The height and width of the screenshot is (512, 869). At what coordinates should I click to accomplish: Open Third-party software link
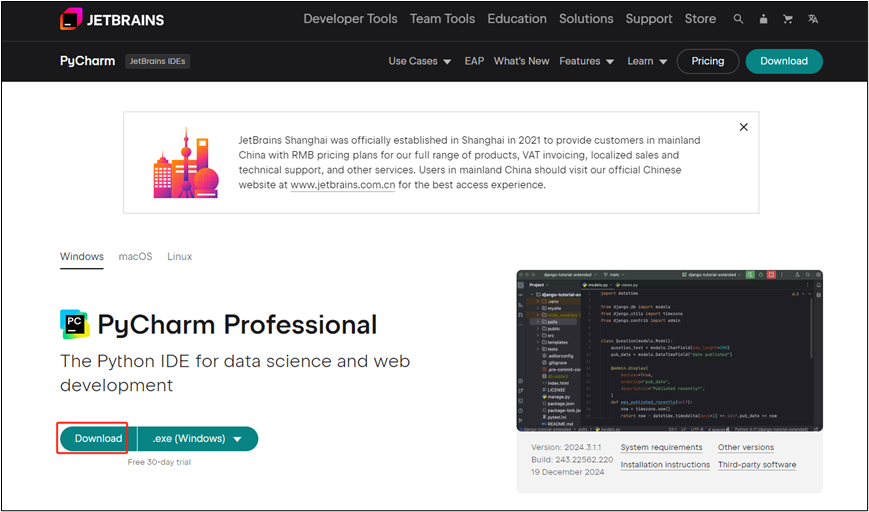(x=757, y=465)
